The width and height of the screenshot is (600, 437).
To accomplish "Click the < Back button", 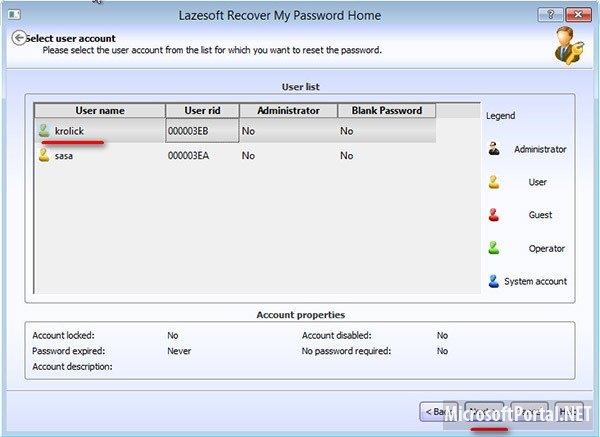I will tap(439, 412).
